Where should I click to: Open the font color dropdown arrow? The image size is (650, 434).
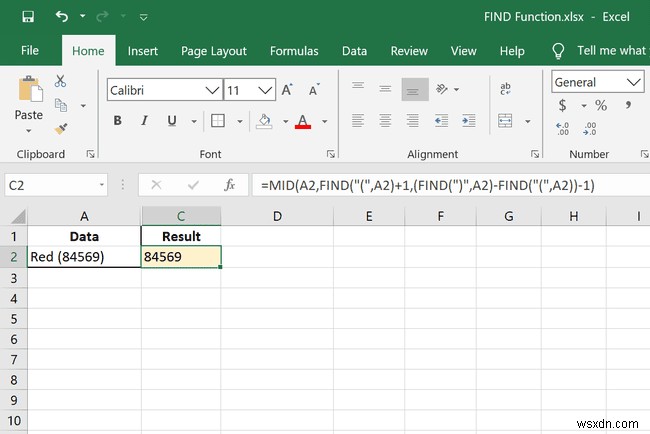point(325,121)
